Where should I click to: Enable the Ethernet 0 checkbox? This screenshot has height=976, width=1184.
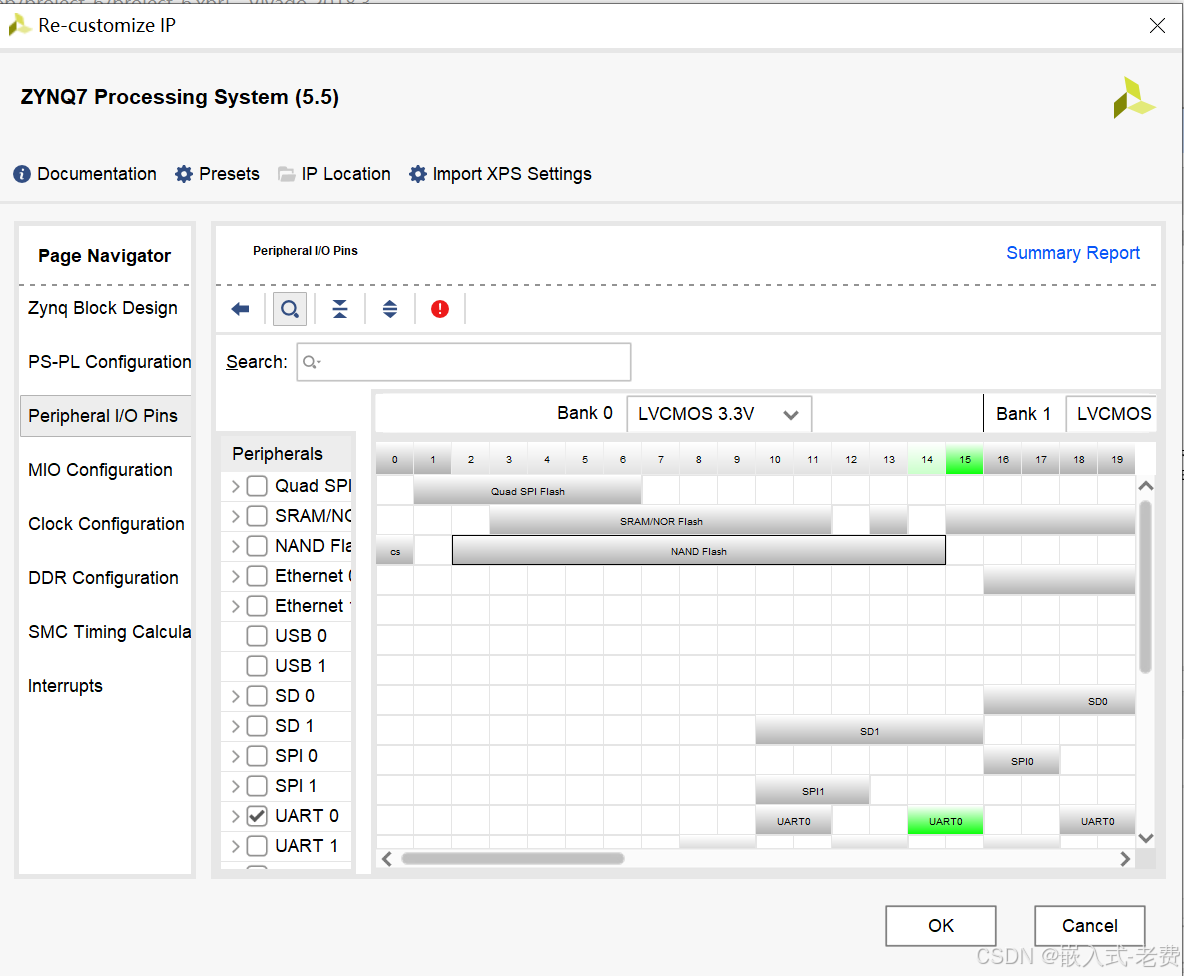pyautogui.click(x=257, y=576)
